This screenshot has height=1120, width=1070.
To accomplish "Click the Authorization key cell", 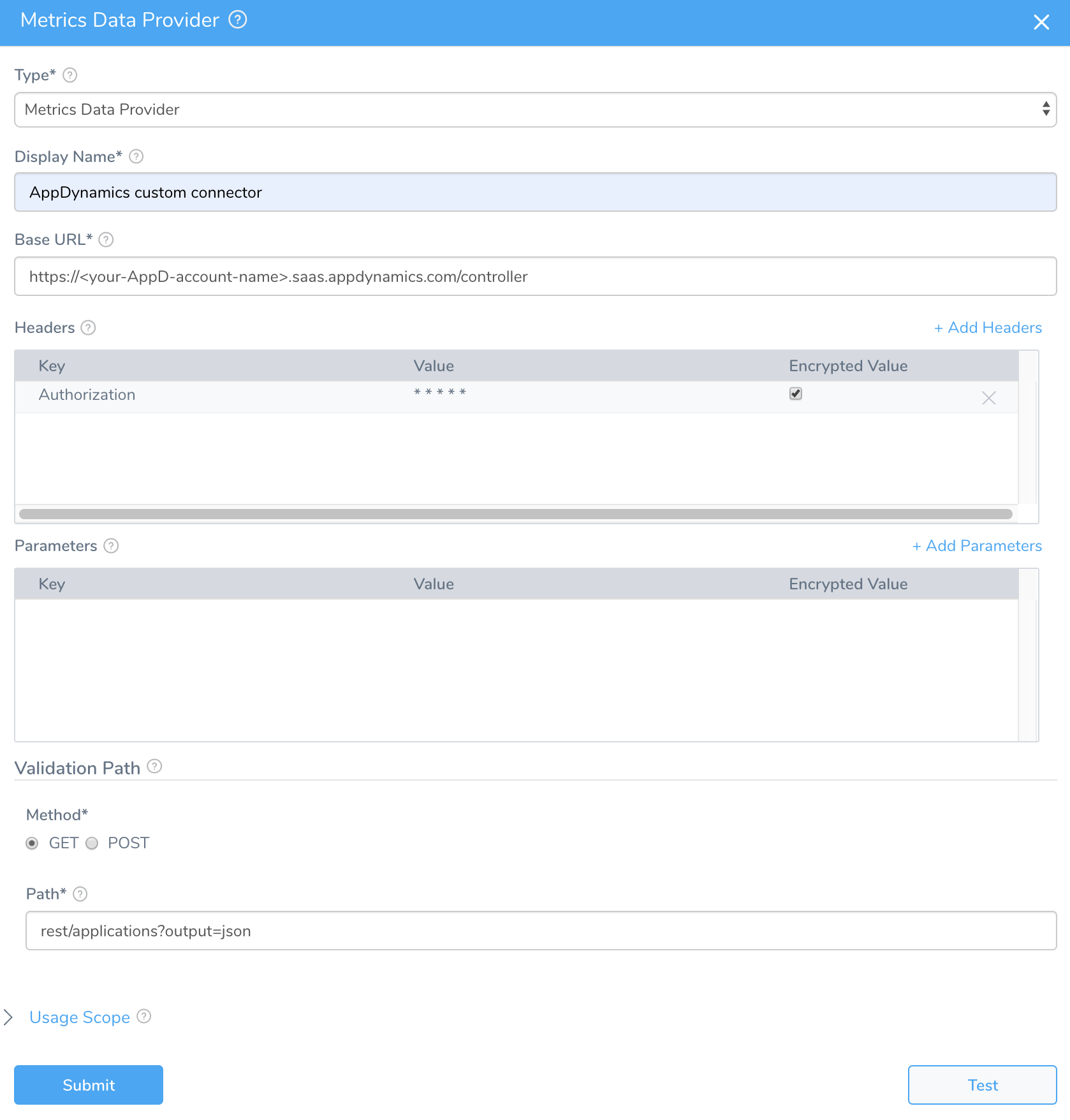I will tap(87, 395).
